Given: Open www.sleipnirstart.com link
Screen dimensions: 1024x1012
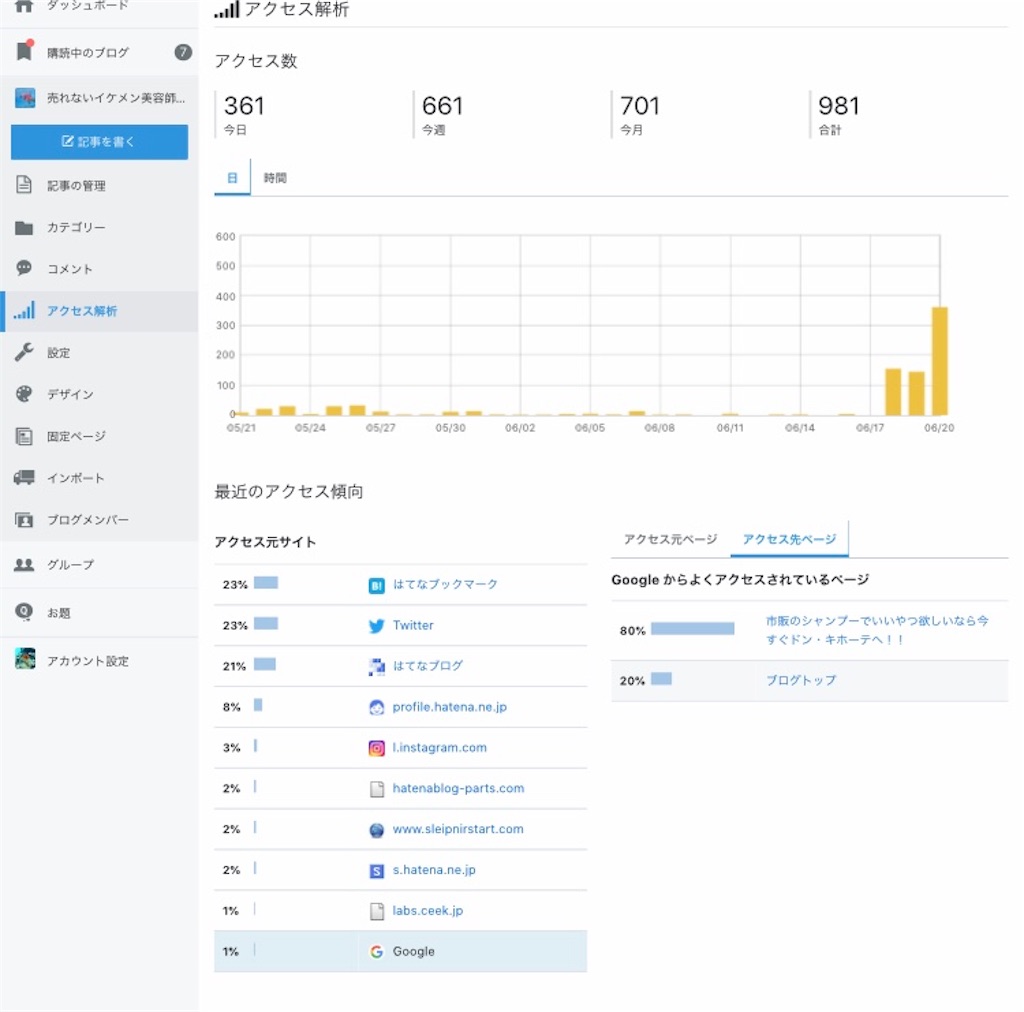Looking at the screenshot, I should click(x=458, y=829).
